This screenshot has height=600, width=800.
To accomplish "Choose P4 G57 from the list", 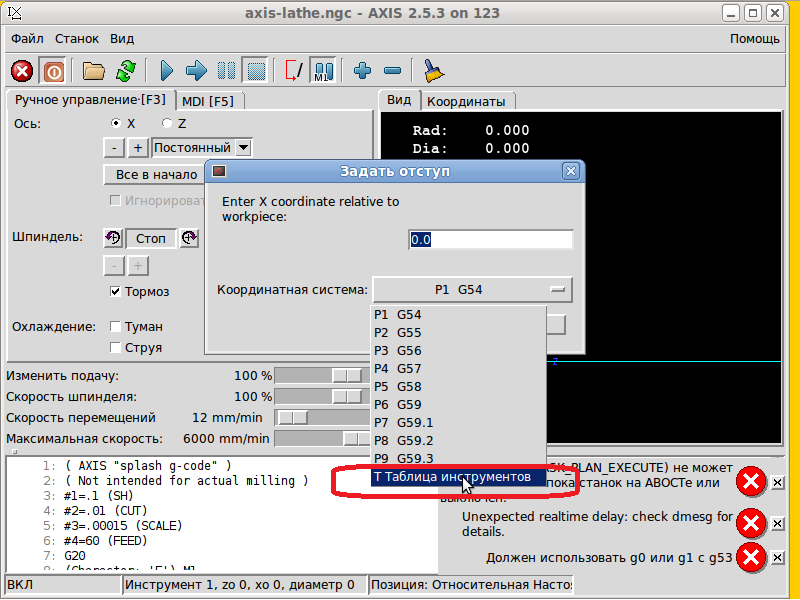I will (x=458, y=368).
